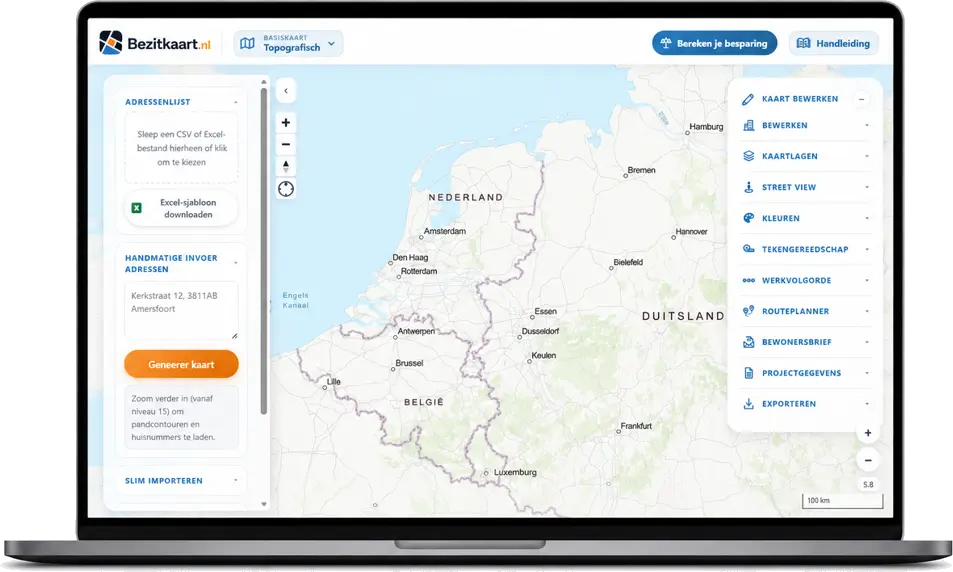Reset map bearing with compass arrow
The height and width of the screenshot is (572, 953).
286,167
